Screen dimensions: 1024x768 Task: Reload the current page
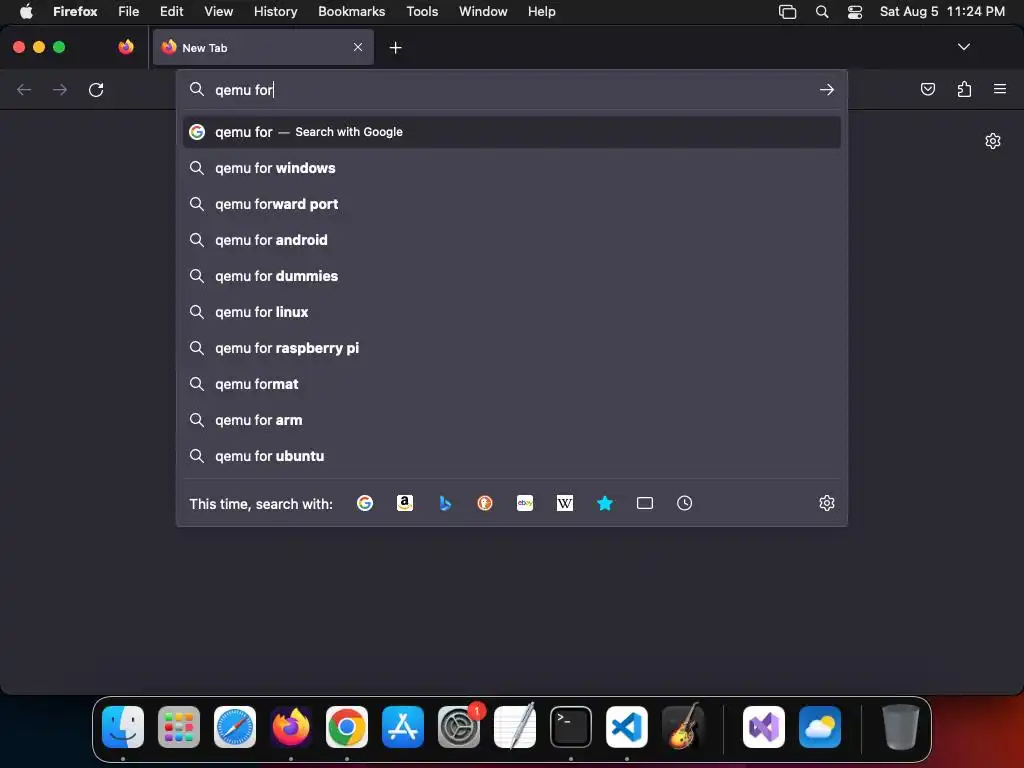[96, 89]
